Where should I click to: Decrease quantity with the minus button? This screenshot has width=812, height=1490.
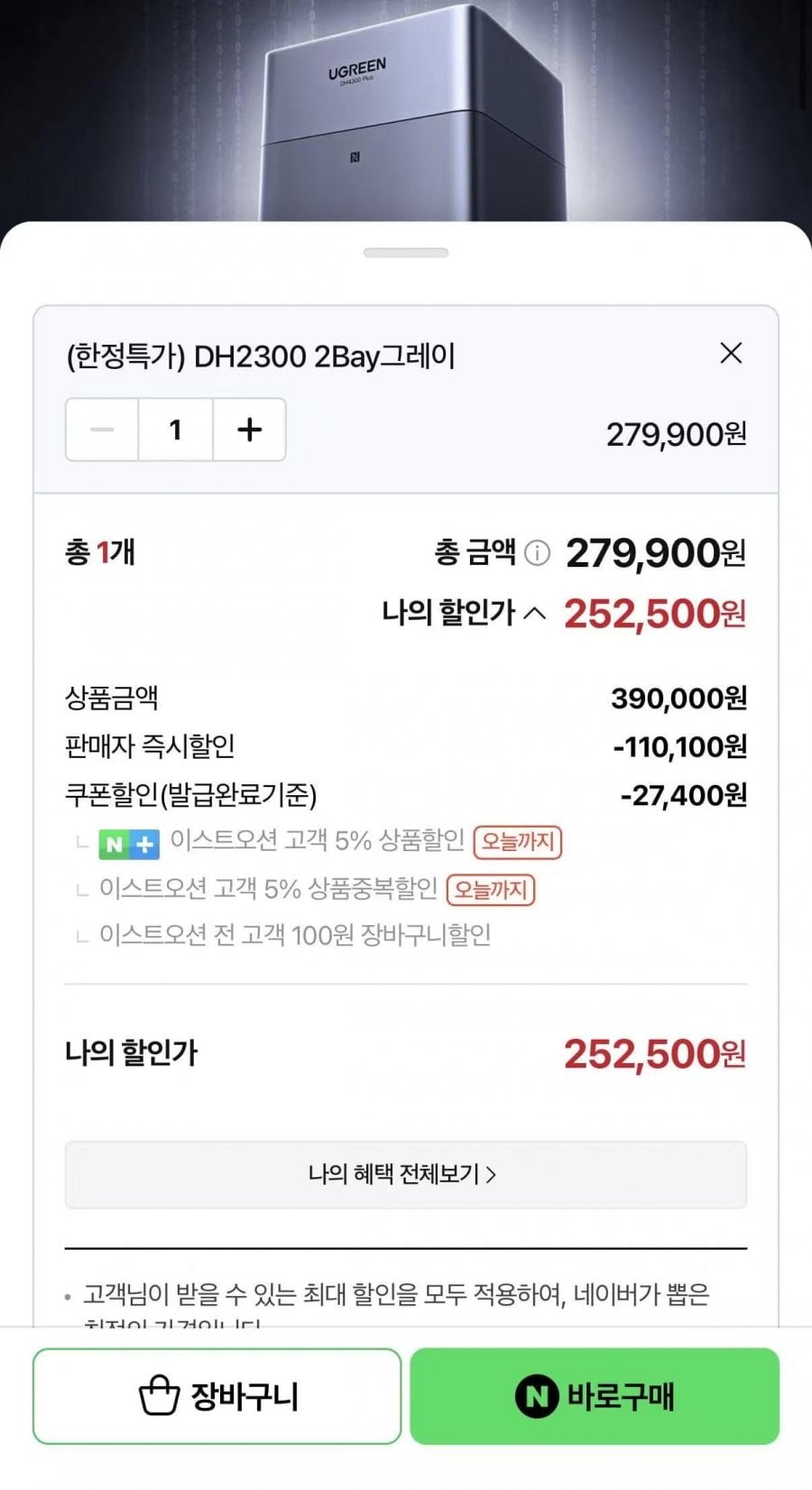102,430
